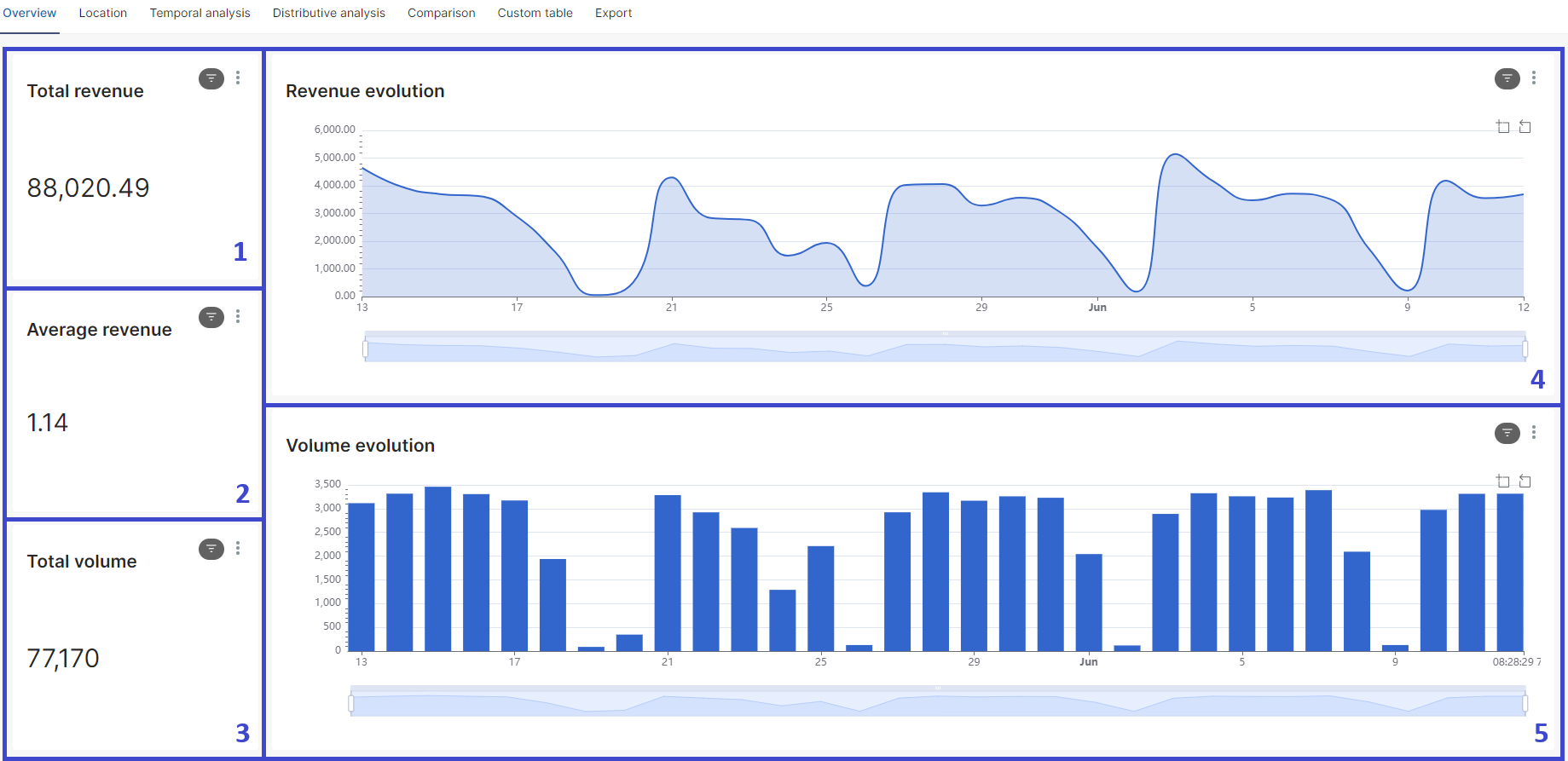Screen dimensions: 1568x761
Task: Click the 6,000.00 y-axis label on Revenue chart
Action: 334,130
